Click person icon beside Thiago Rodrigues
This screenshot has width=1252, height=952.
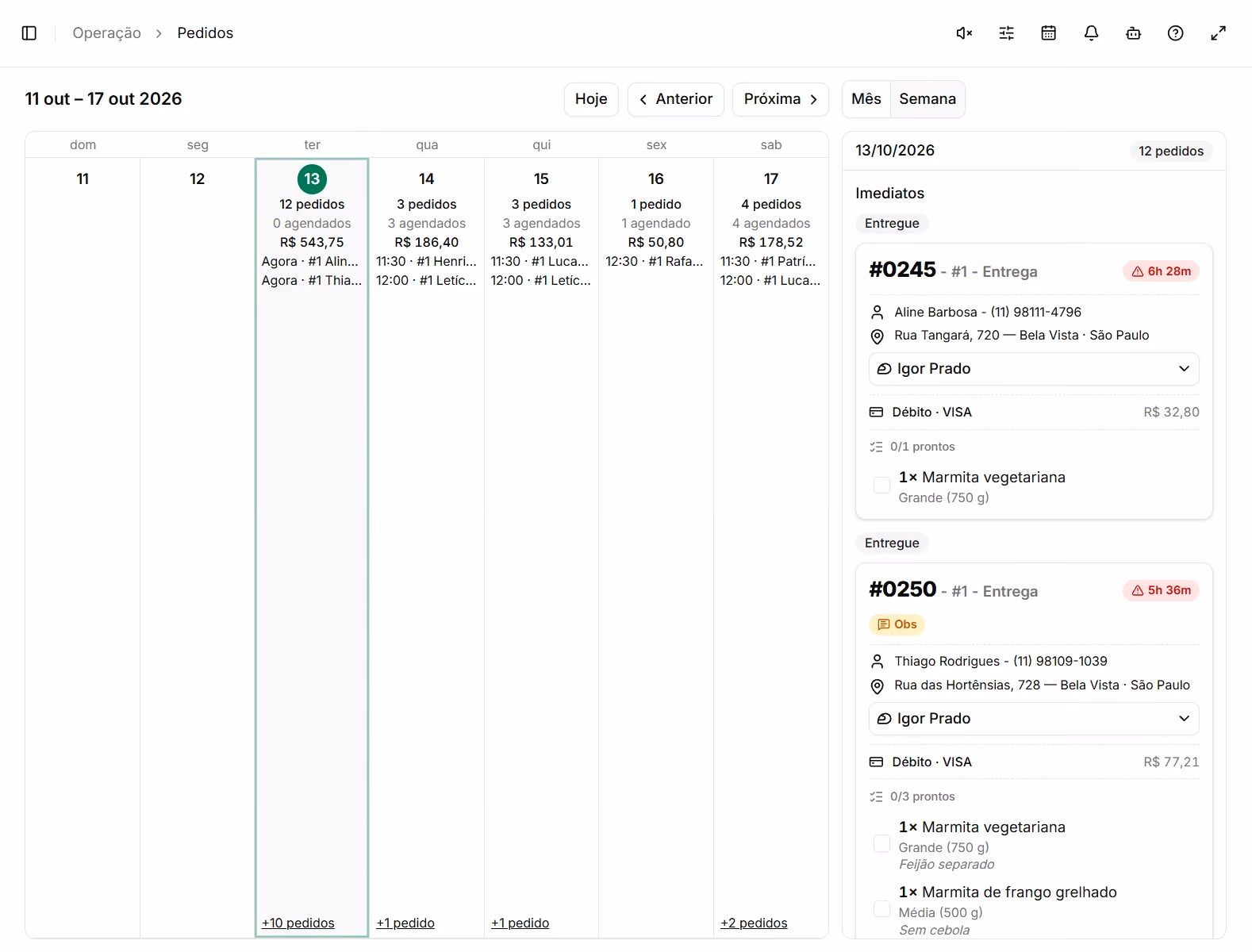click(877, 662)
